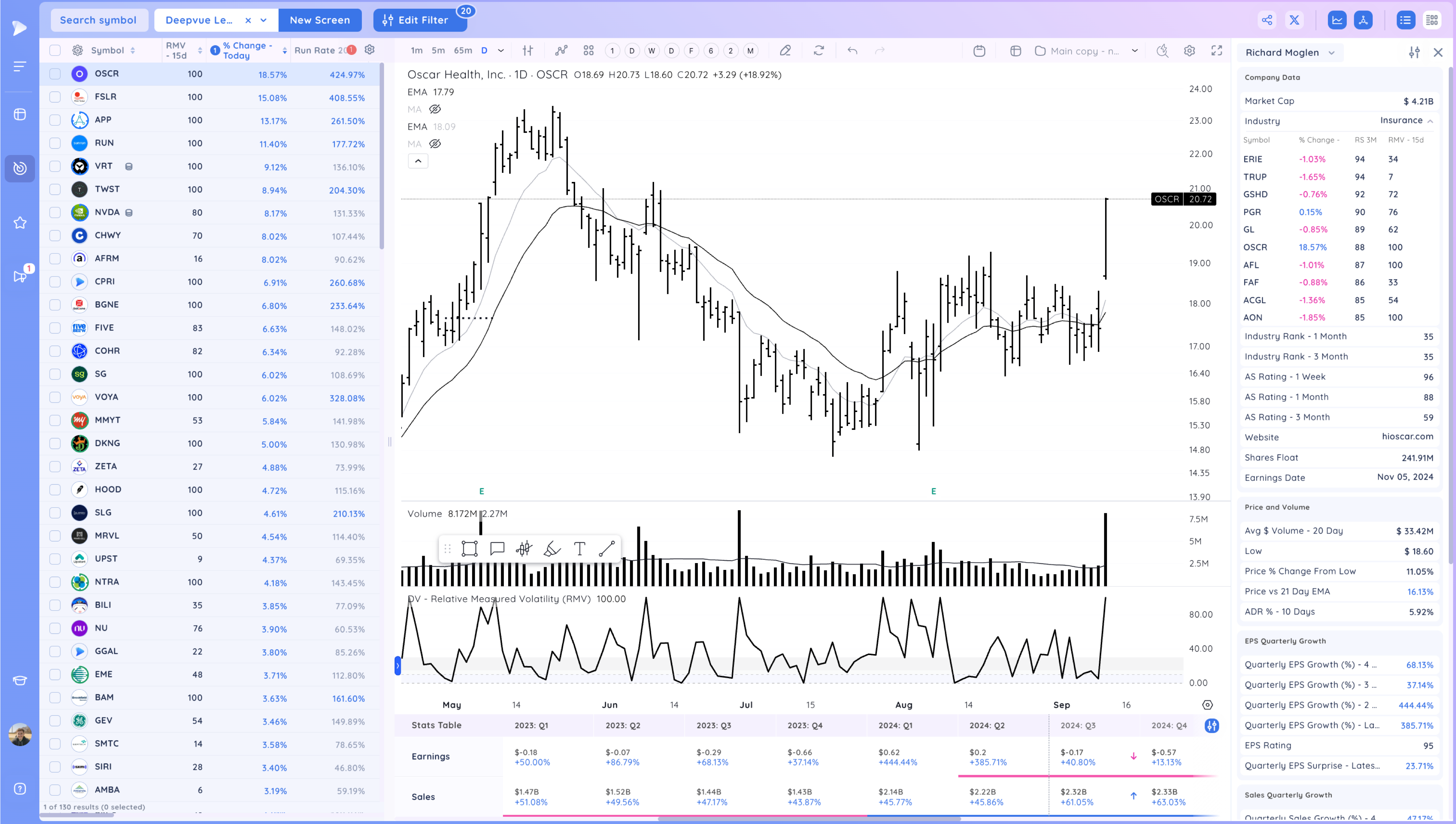Image resolution: width=1456 pixels, height=824 pixels.
Task: Open chart settings gear icon
Action: pyautogui.click(x=1189, y=51)
